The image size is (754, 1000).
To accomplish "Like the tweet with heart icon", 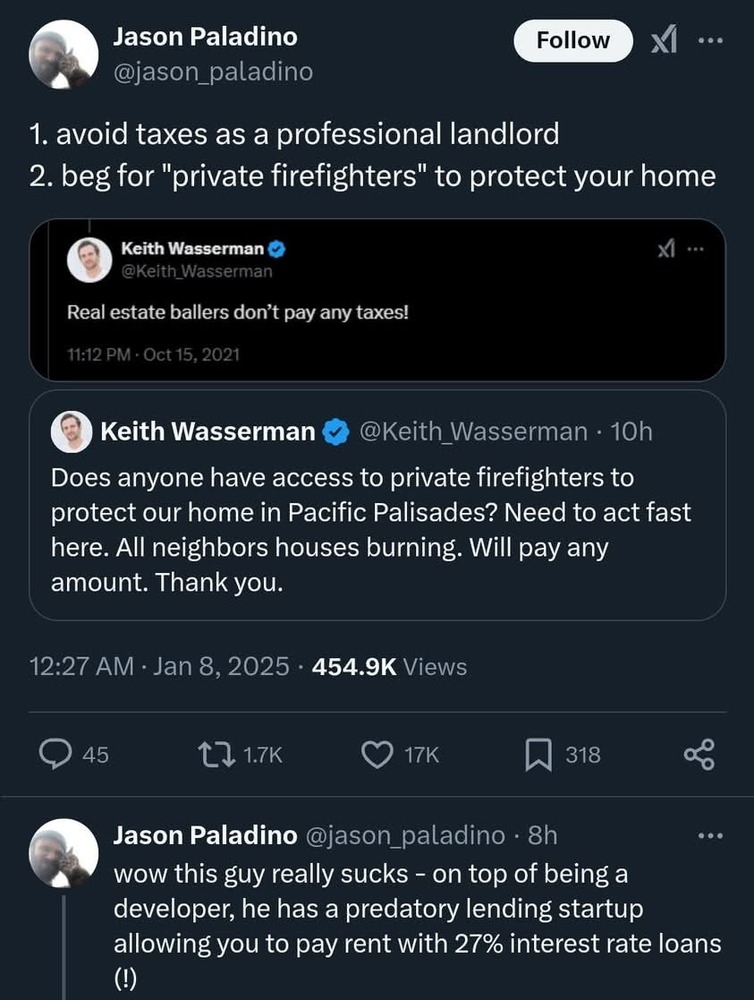I will click(x=377, y=755).
